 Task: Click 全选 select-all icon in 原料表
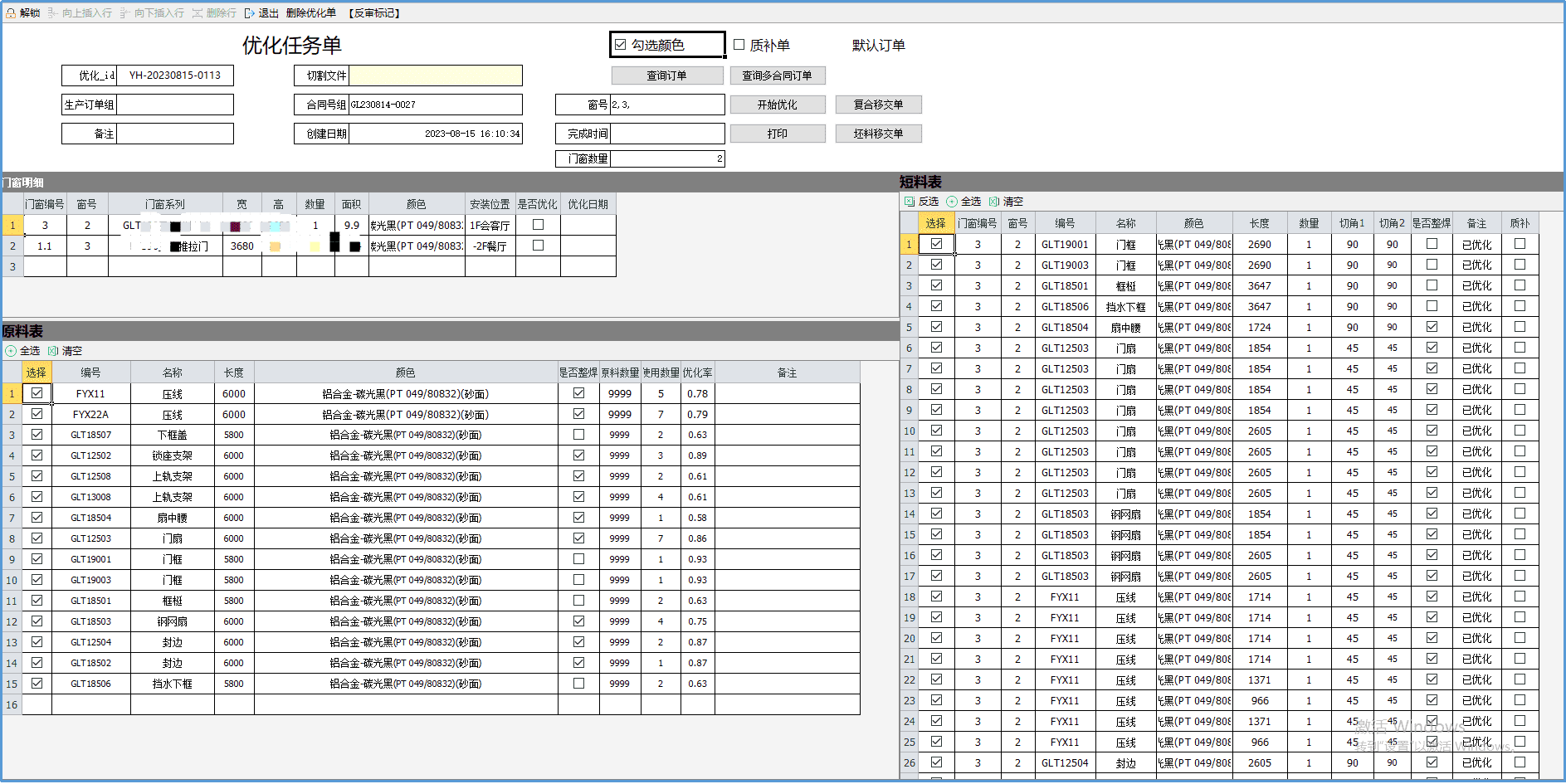point(11,351)
